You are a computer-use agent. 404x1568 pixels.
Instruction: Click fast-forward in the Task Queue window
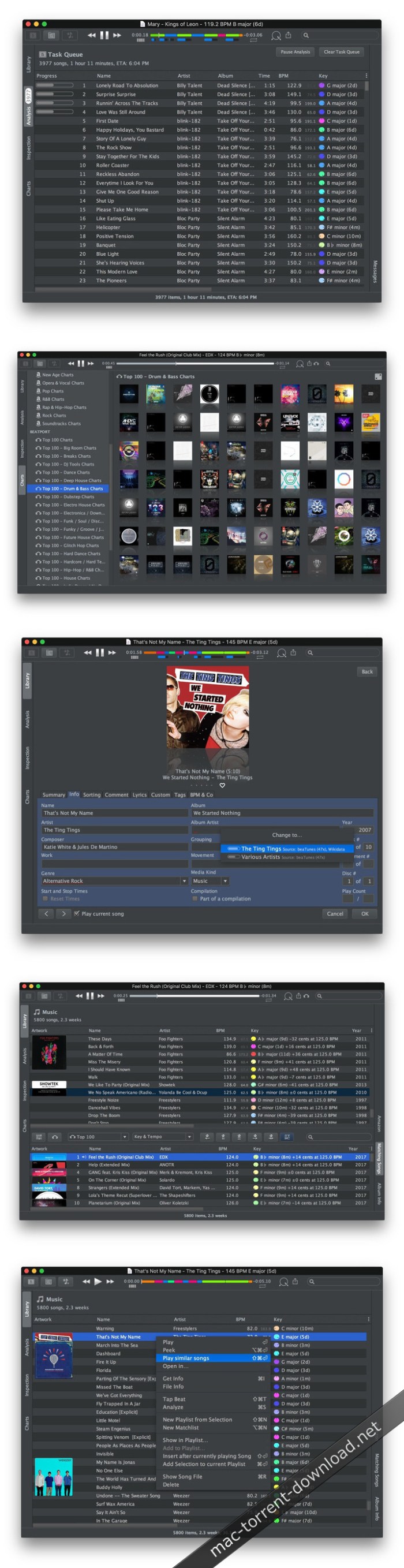tap(117, 35)
